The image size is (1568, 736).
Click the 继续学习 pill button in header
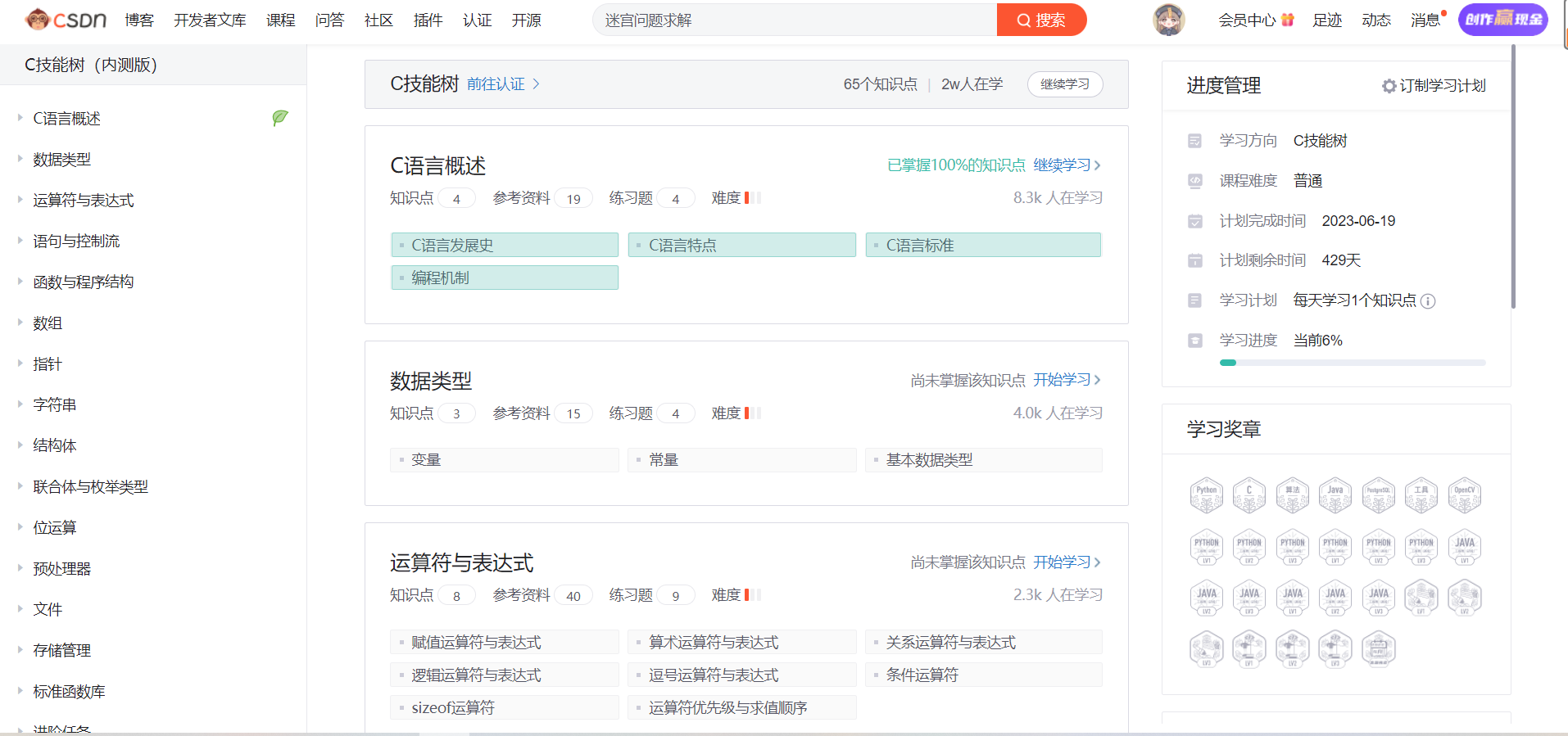point(1065,84)
